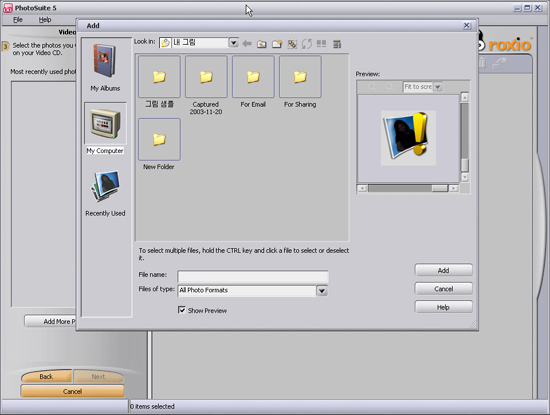Open the Help menu
Image resolution: width=550 pixels, height=415 pixels.
[45, 20]
